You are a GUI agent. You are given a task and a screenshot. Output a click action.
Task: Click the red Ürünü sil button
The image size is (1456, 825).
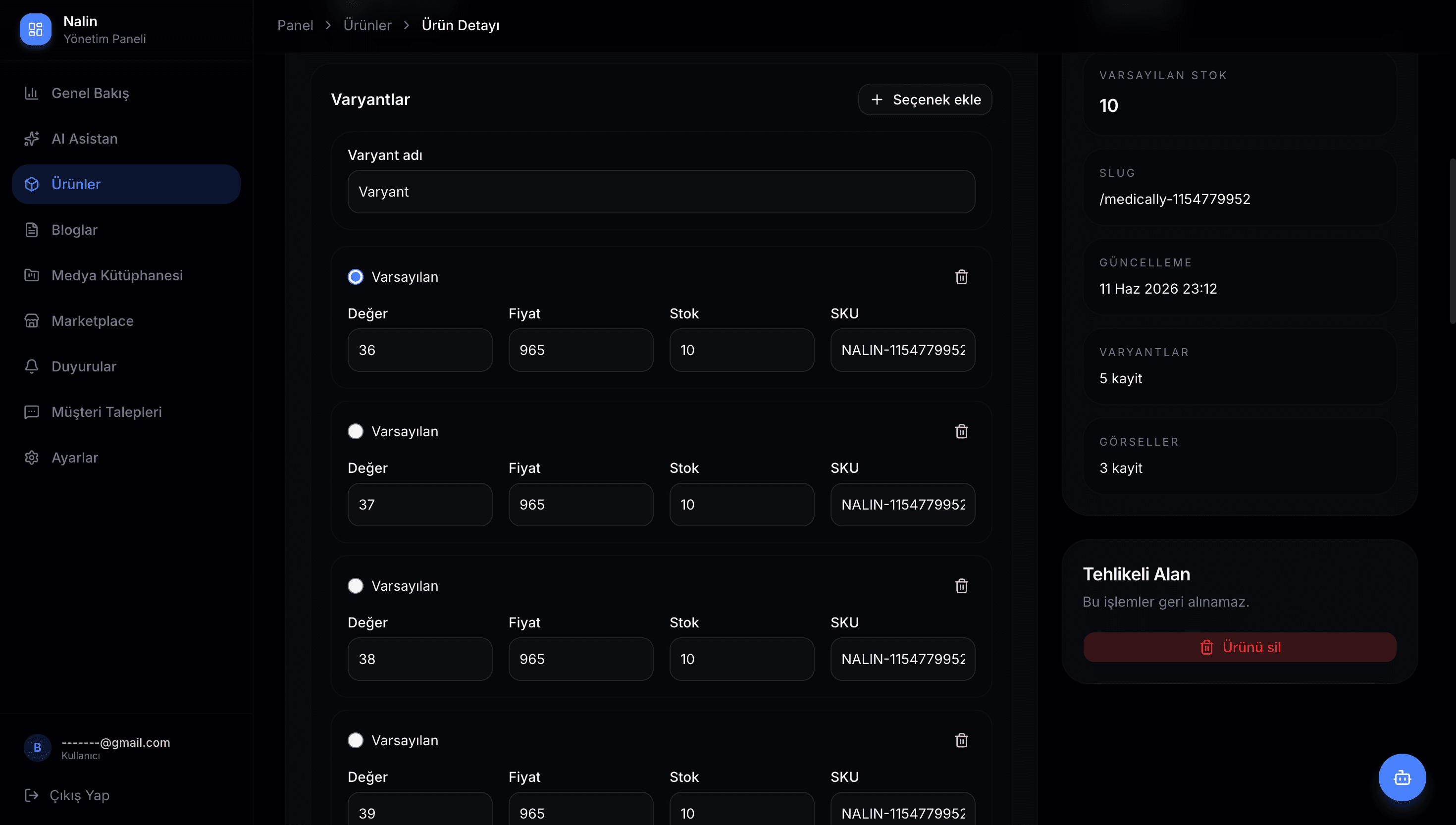1240,647
